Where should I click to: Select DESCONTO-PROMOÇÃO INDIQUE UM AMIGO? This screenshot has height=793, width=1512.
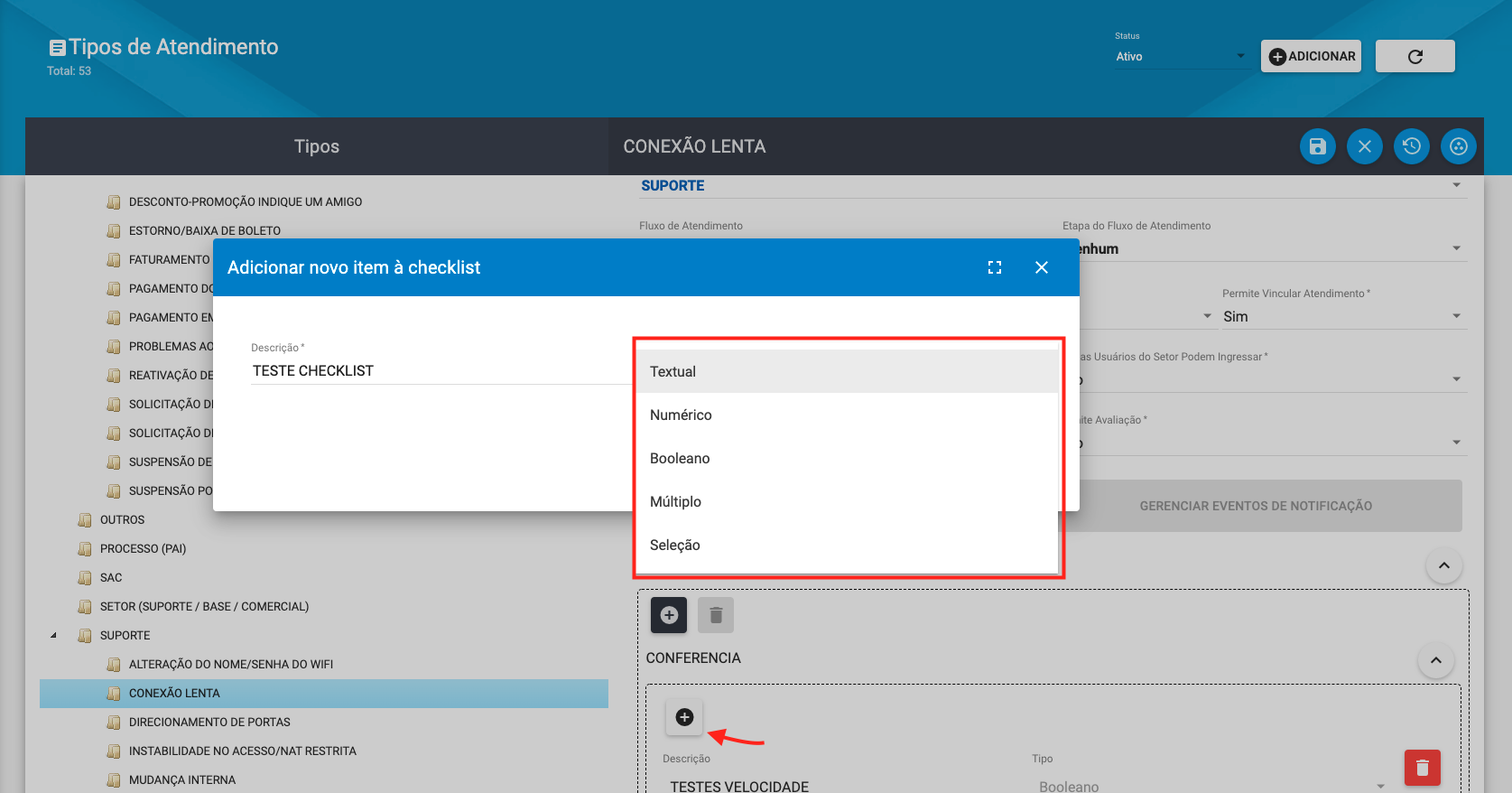pos(245,201)
